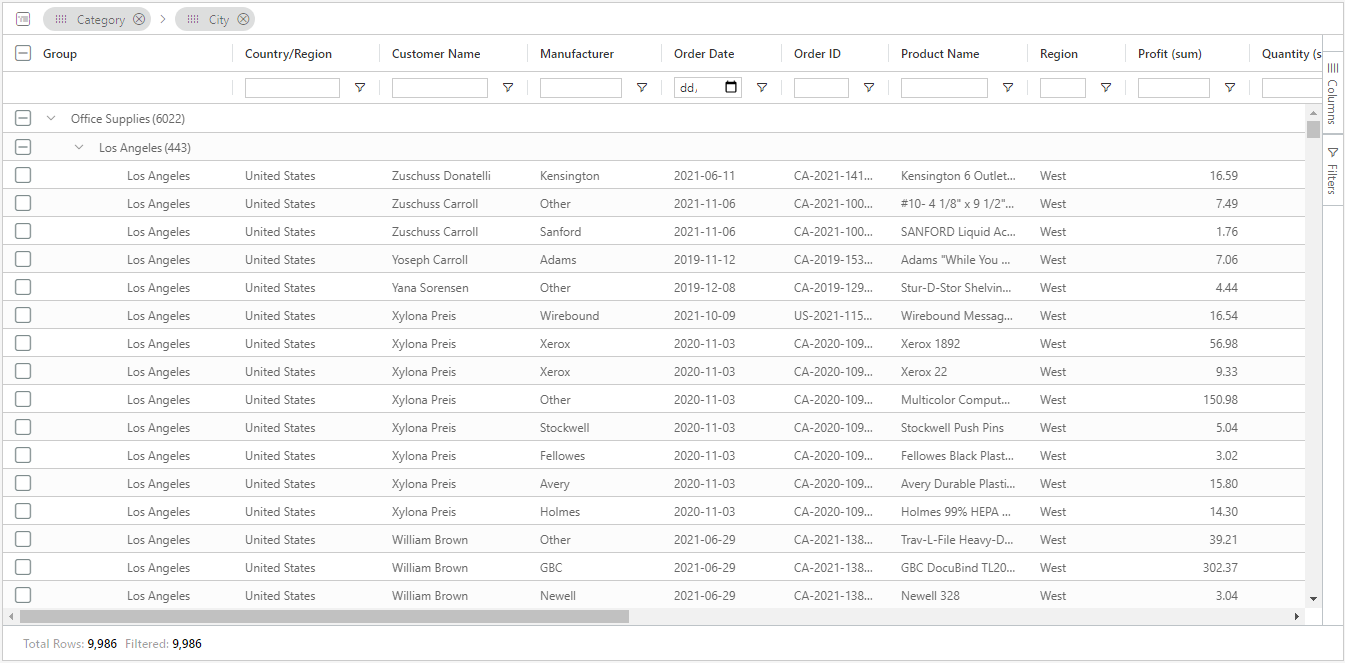Open Product Name filter funnel icon

tap(1008, 88)
